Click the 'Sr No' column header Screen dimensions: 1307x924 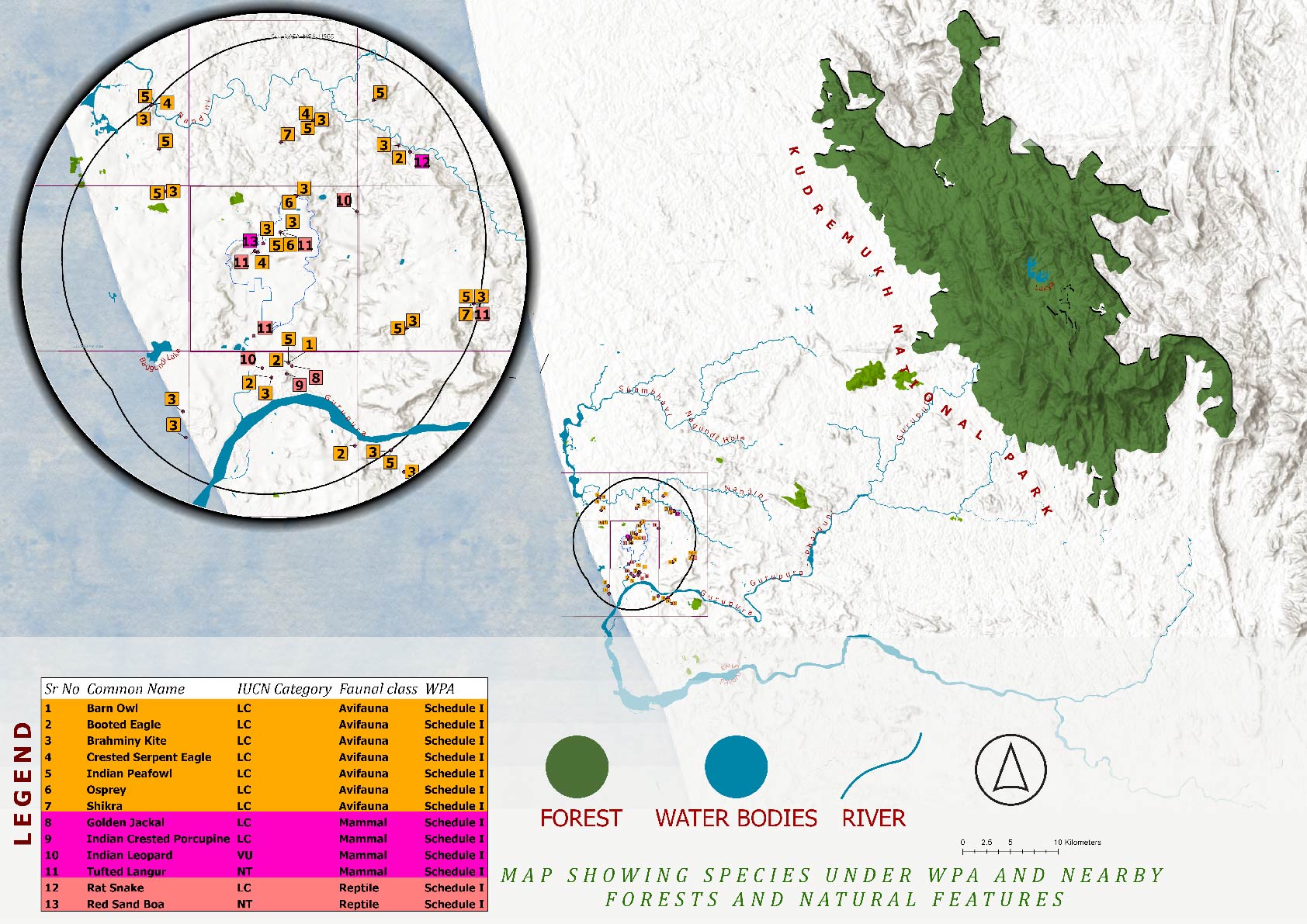62,689
